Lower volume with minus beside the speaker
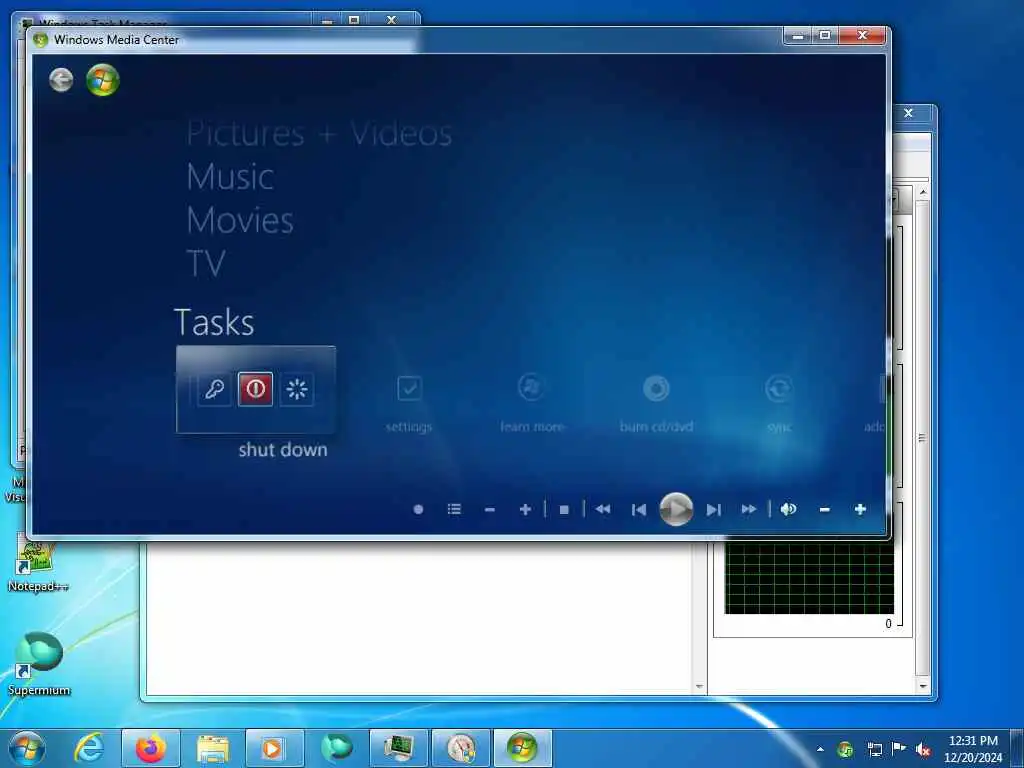The image size is (1024, 768). [825, 509]
